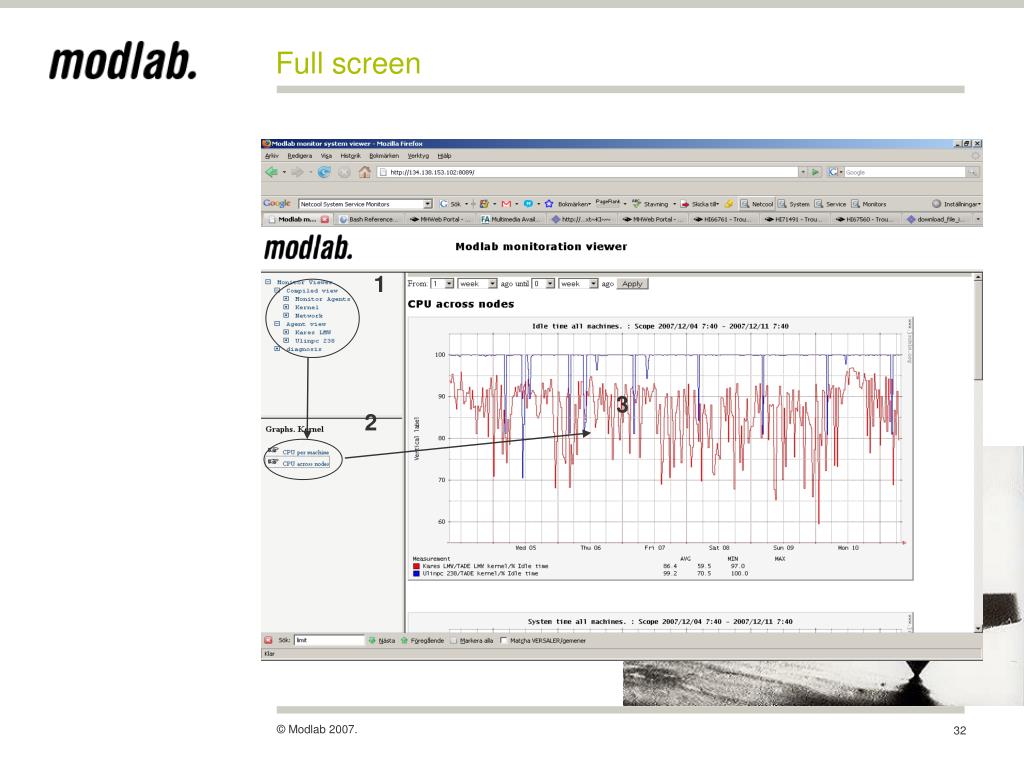This screenshot has height=768, width=1024.
Task: Open the Visa menu
Action: tap(327, 156)
